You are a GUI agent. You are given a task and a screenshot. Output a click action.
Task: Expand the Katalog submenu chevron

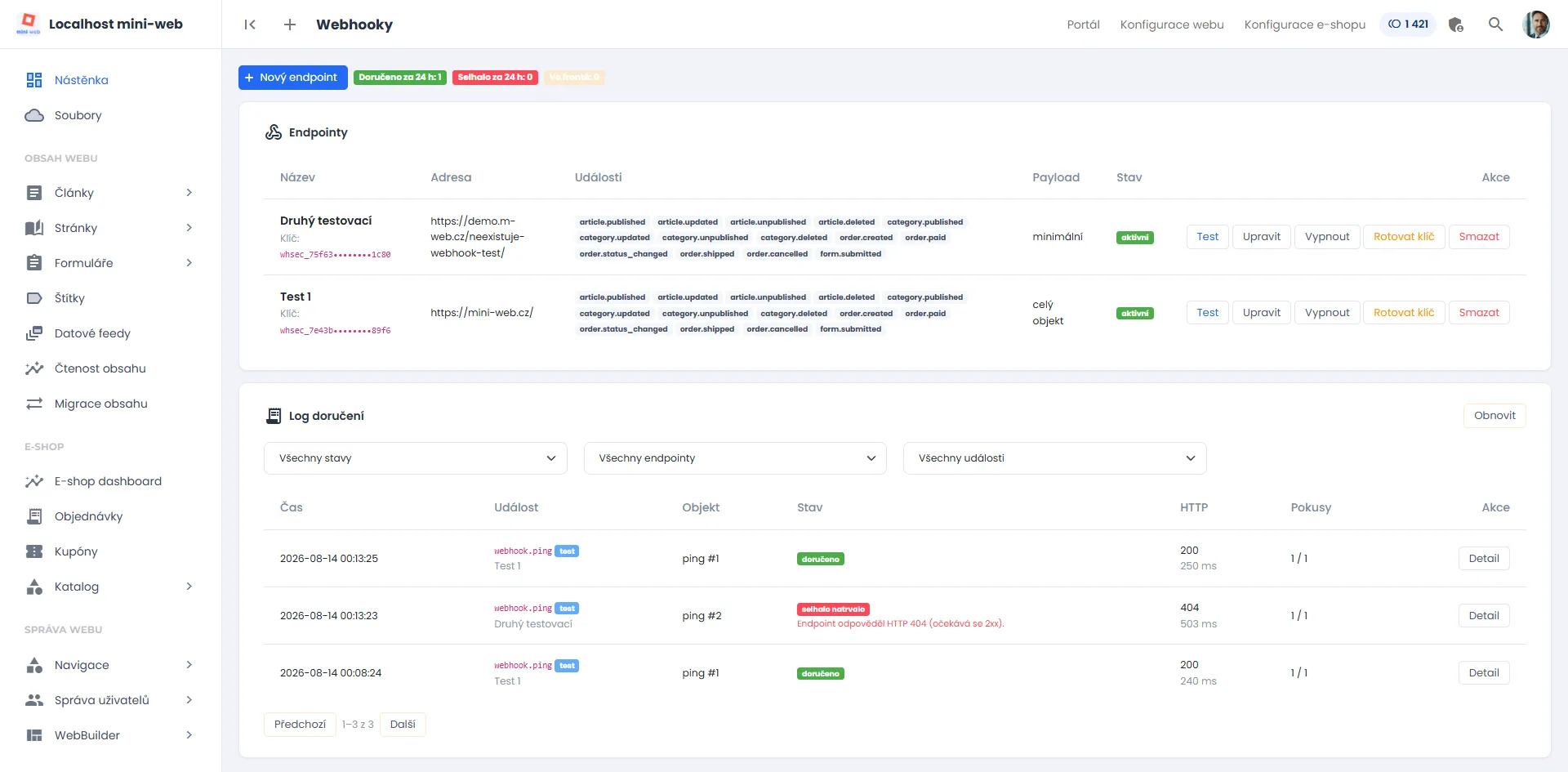pos(189,587)
